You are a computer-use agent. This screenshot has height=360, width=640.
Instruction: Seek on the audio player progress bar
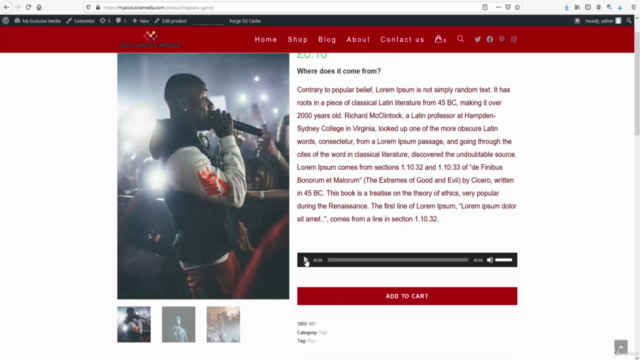(x=398, y=260)
